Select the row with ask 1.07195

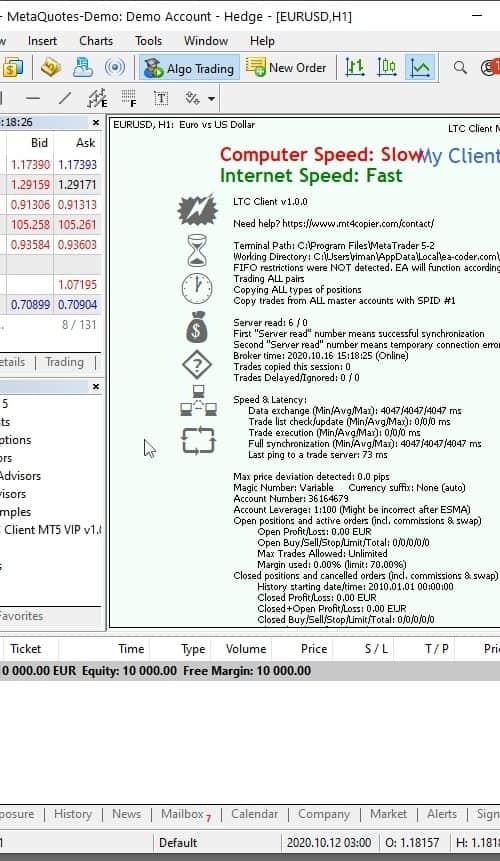pos(50,284)
